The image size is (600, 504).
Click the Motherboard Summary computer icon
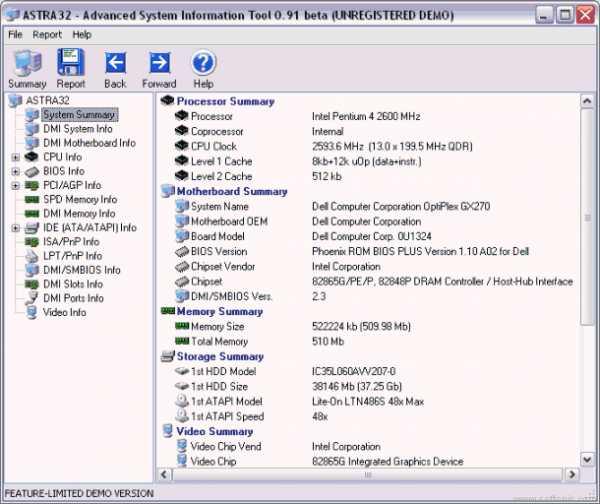(168, 191)
